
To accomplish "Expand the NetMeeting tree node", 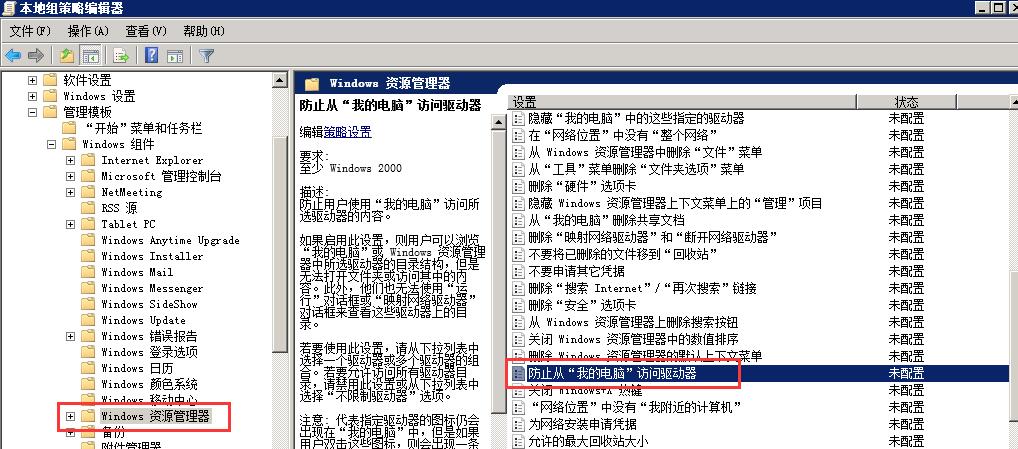I will tap(71, 192).
